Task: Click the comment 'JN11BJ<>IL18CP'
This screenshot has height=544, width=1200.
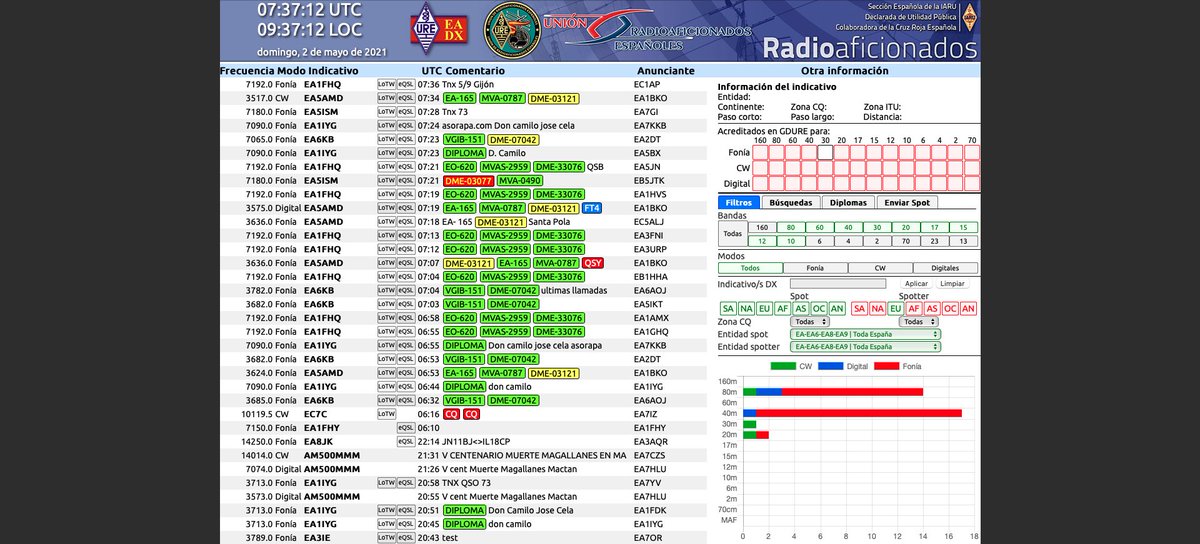Action: 476,441
